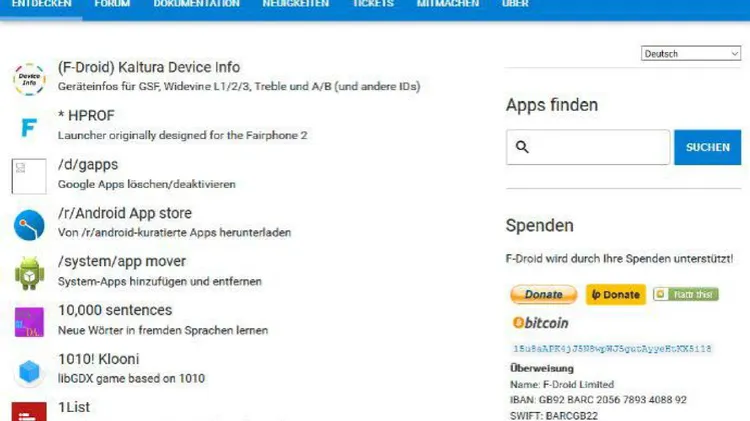
Task: Select the /d/gapps placeholder icon
Action: (x=29, y=177)
